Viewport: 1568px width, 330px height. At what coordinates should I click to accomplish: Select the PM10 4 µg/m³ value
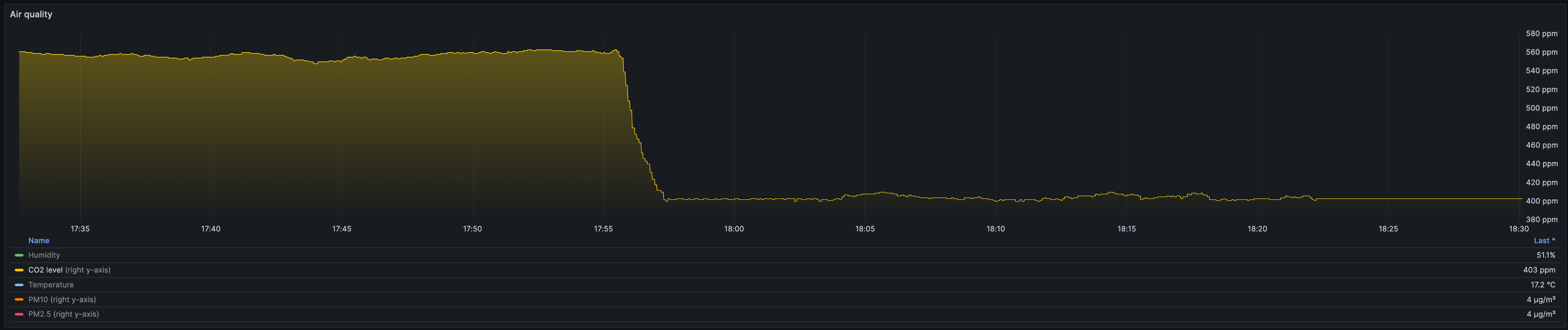coord(1541,300)
